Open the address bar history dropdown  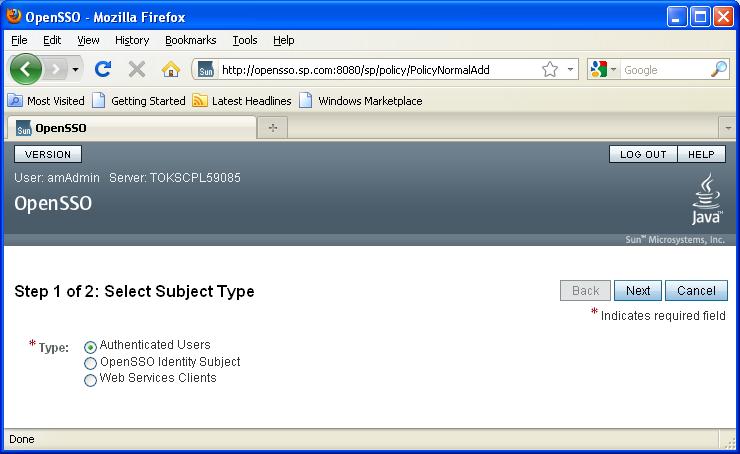(x=570, y=70)
